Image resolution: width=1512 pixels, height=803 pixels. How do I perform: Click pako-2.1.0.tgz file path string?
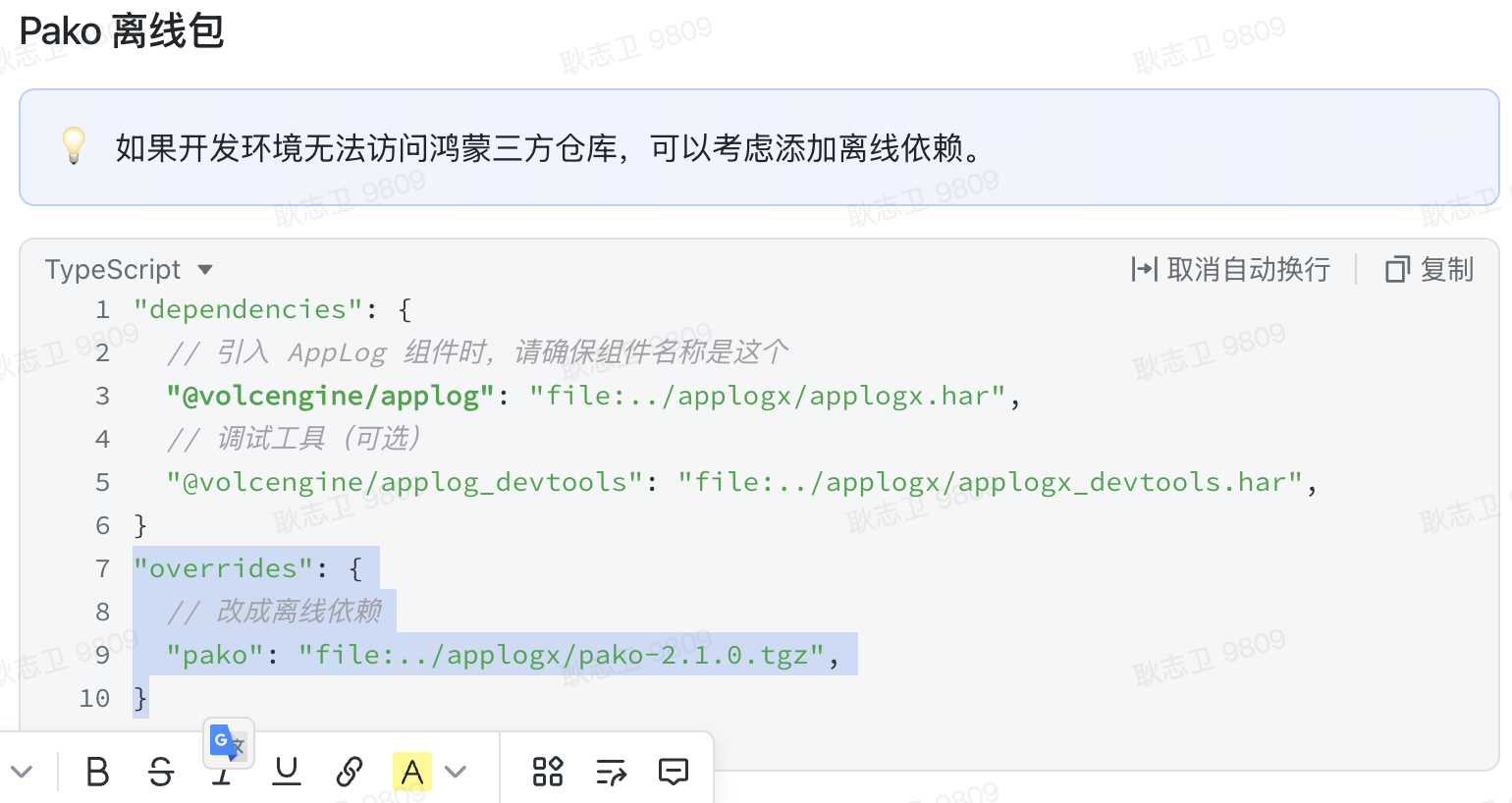562,656
